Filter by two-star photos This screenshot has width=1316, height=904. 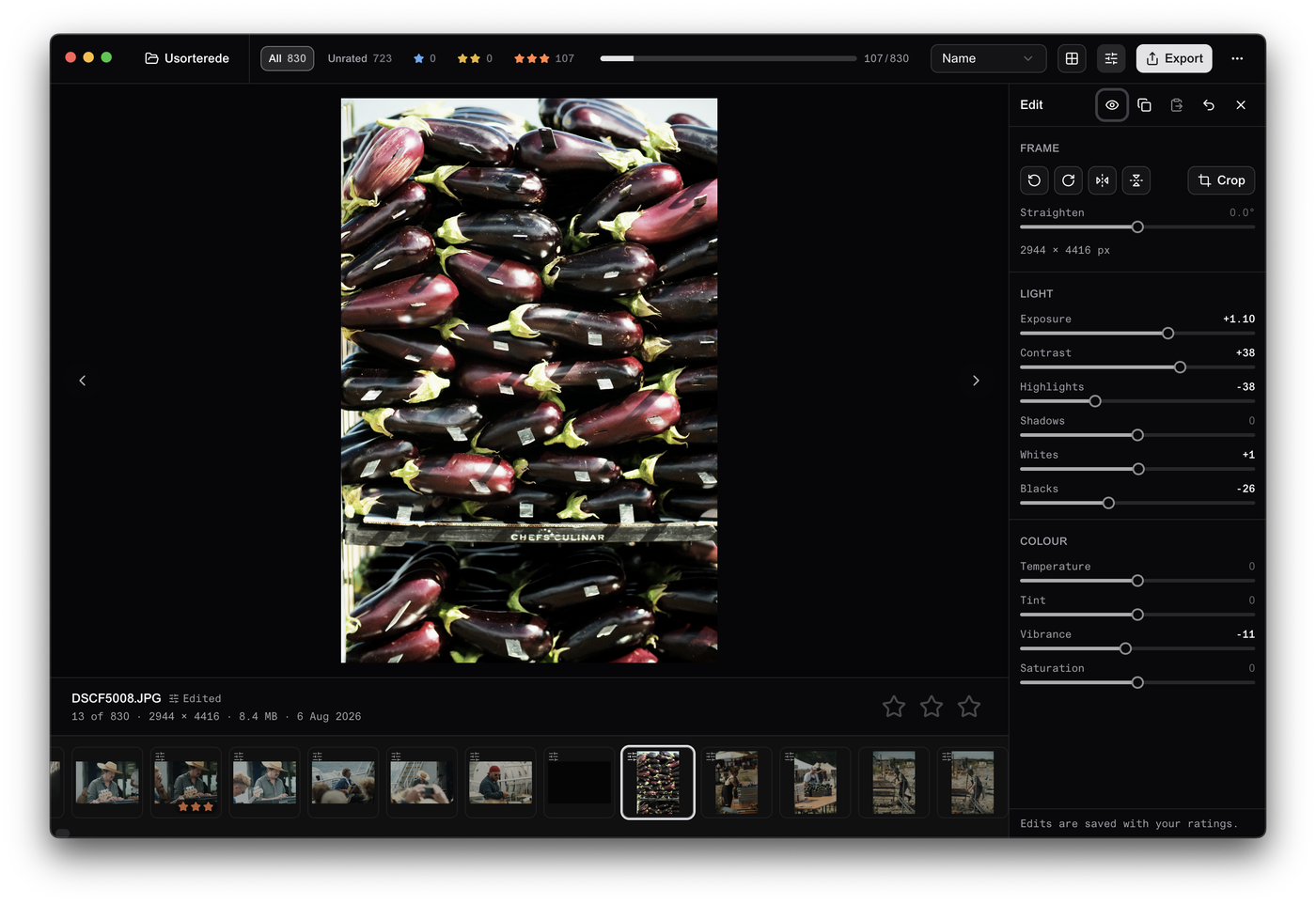(x=475, y=58)
